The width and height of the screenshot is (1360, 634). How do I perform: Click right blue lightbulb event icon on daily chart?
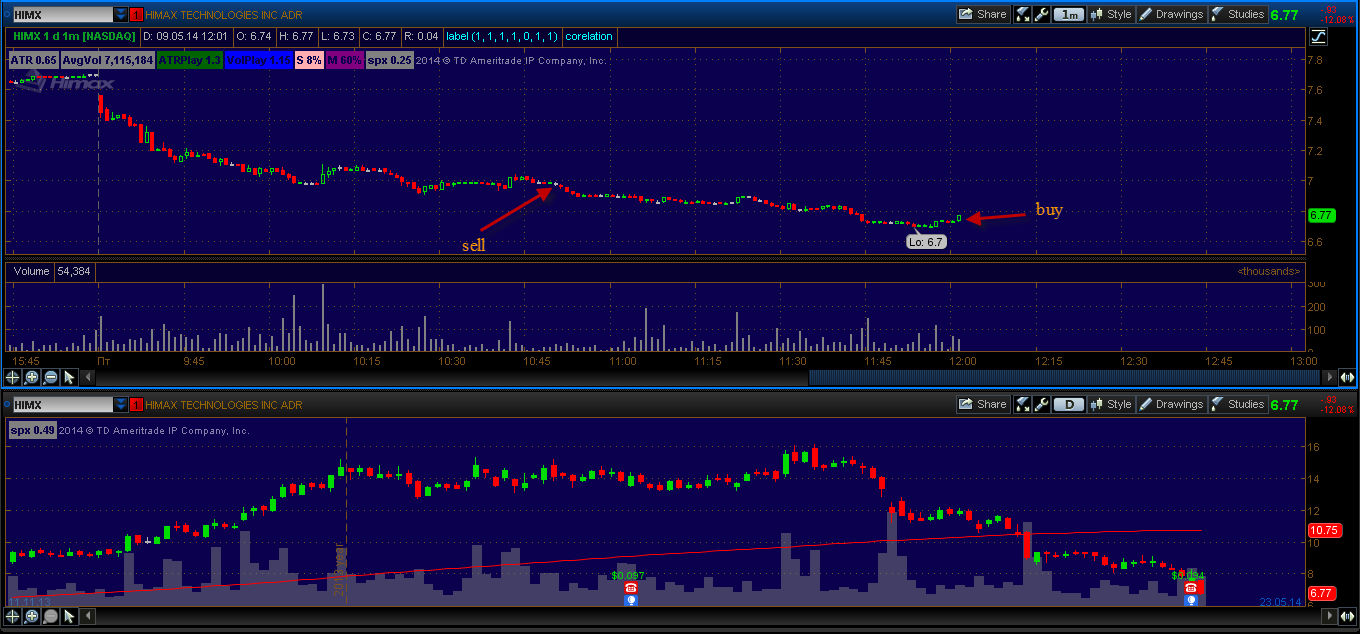point(1190,601)
